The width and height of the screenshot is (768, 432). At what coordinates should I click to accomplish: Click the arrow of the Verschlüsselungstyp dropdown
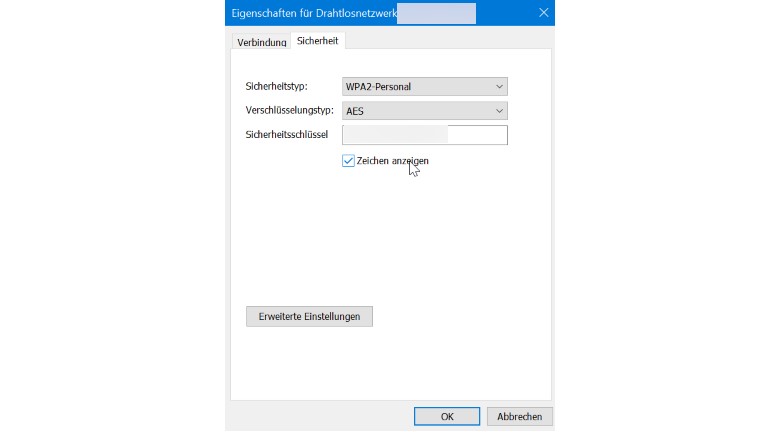[x=499, y=111]
